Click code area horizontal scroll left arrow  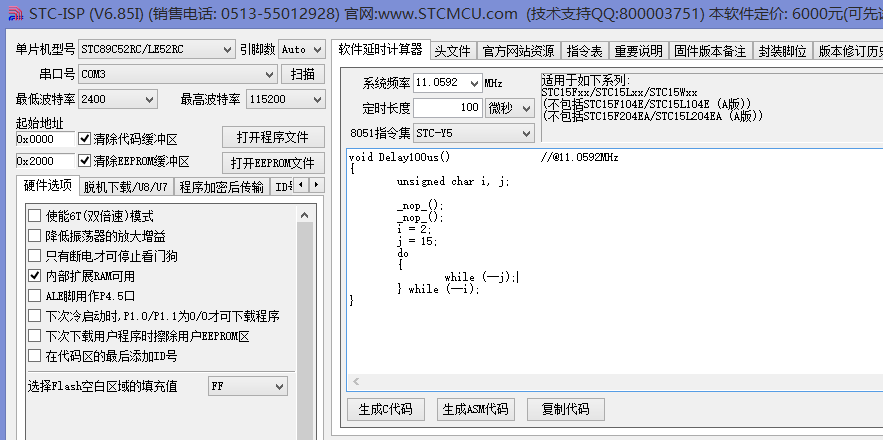click(x=356, y=382)
